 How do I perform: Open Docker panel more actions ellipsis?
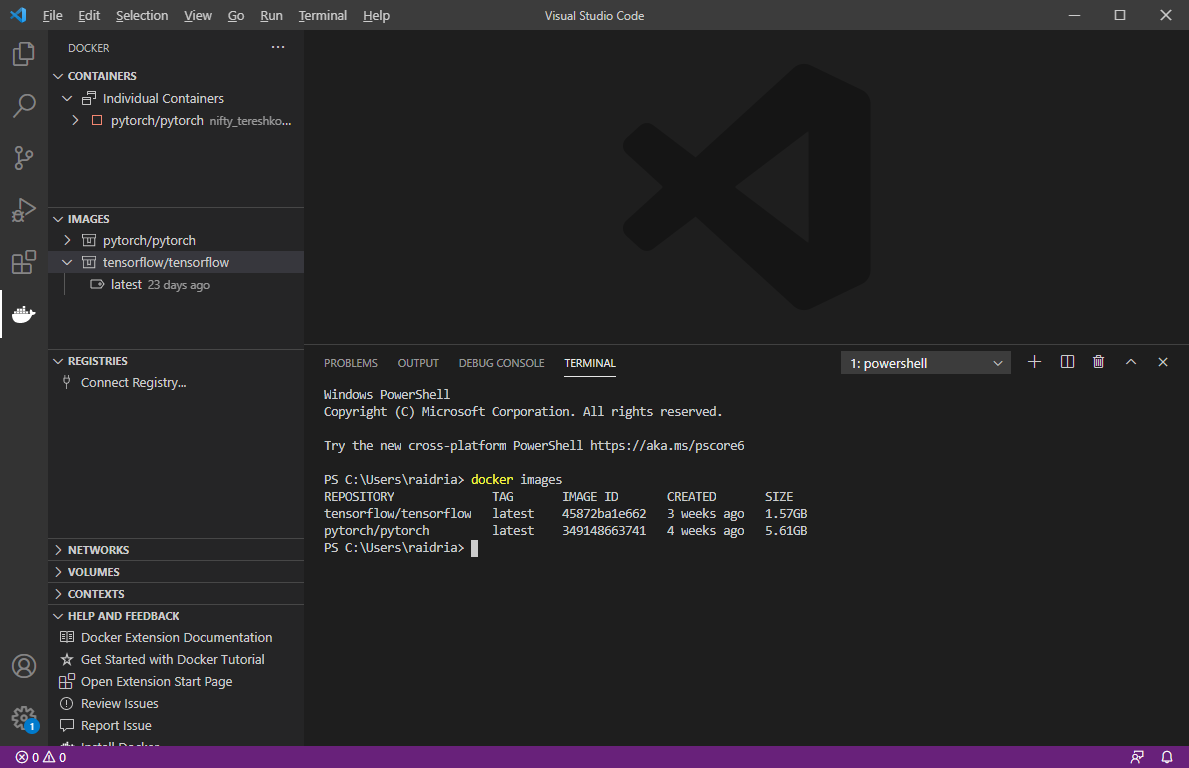(x=278, y=47)
